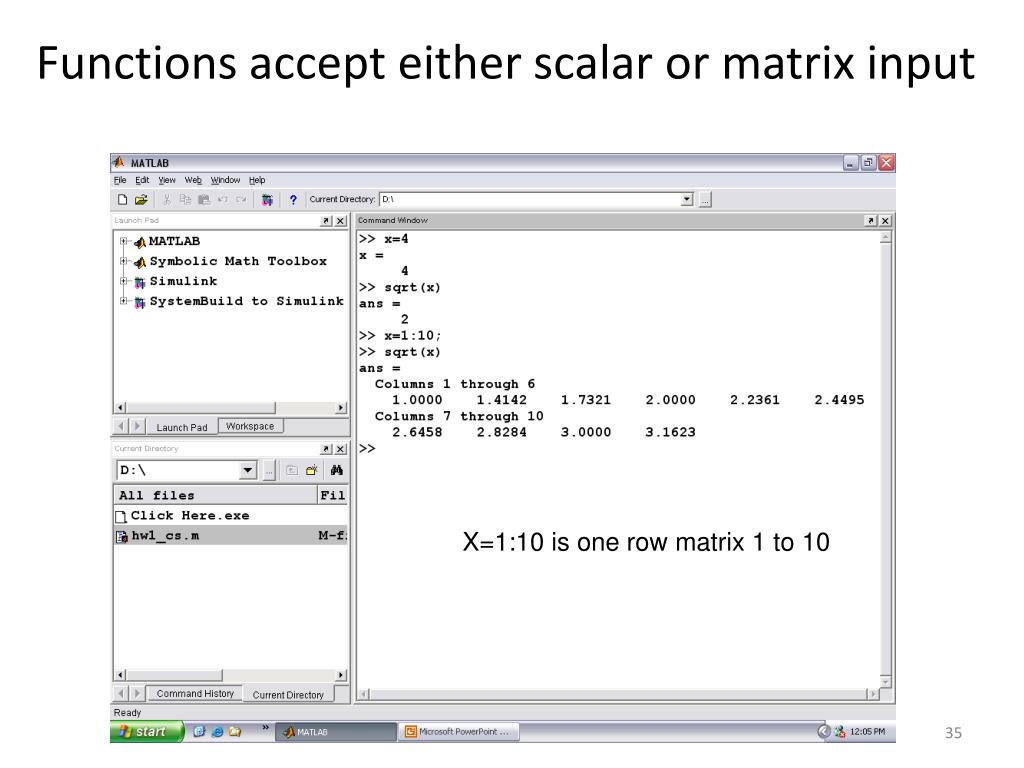Click the All files column header
The height and width of the screenshot is (768, 1024).
[216, 495]
